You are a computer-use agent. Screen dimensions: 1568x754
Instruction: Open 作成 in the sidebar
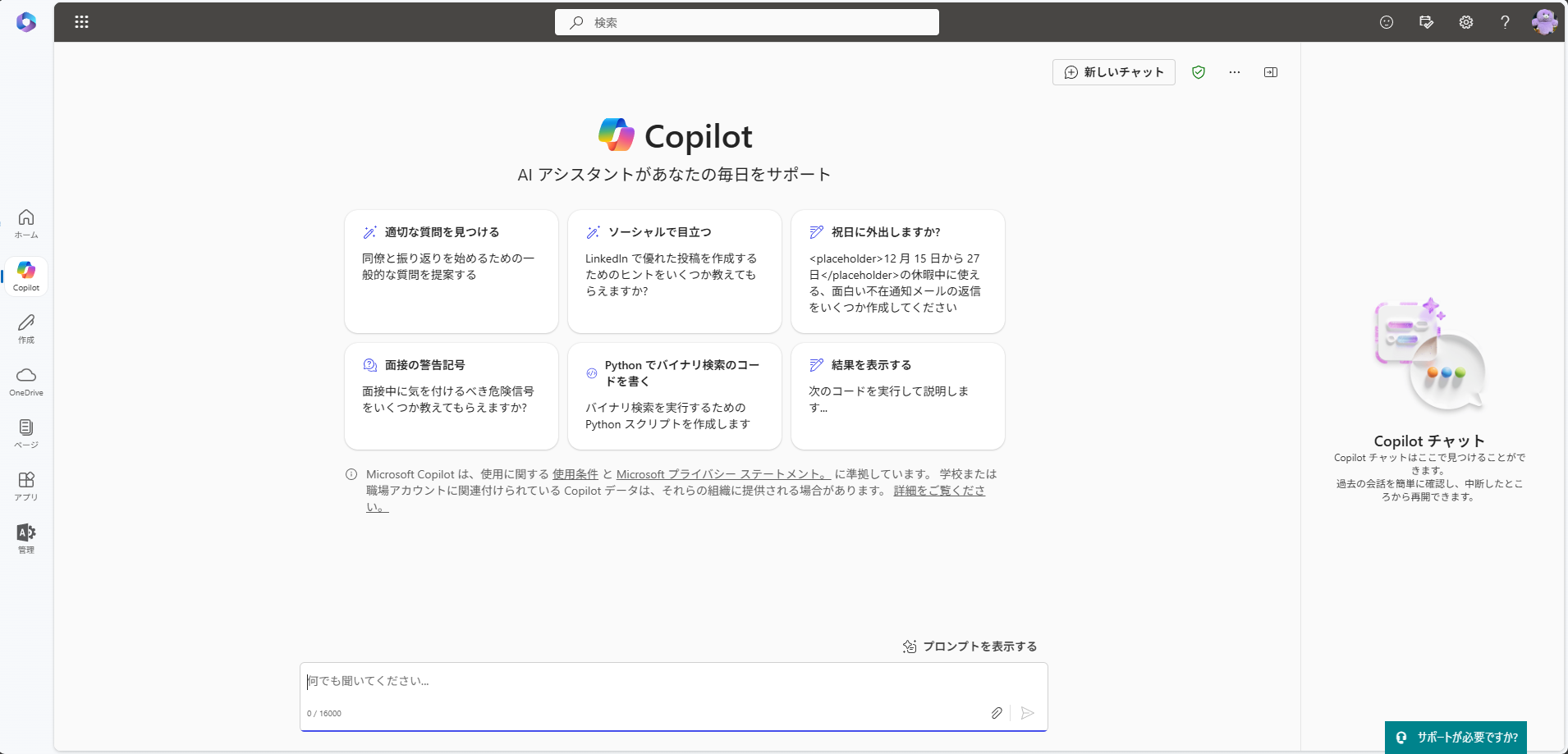tap(26, 329)
